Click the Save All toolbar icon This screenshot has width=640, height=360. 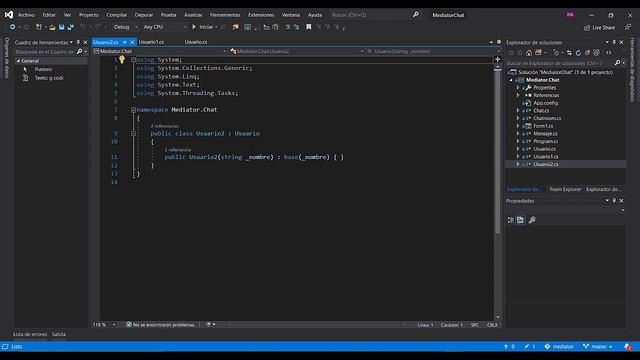(x=71, y=27)
